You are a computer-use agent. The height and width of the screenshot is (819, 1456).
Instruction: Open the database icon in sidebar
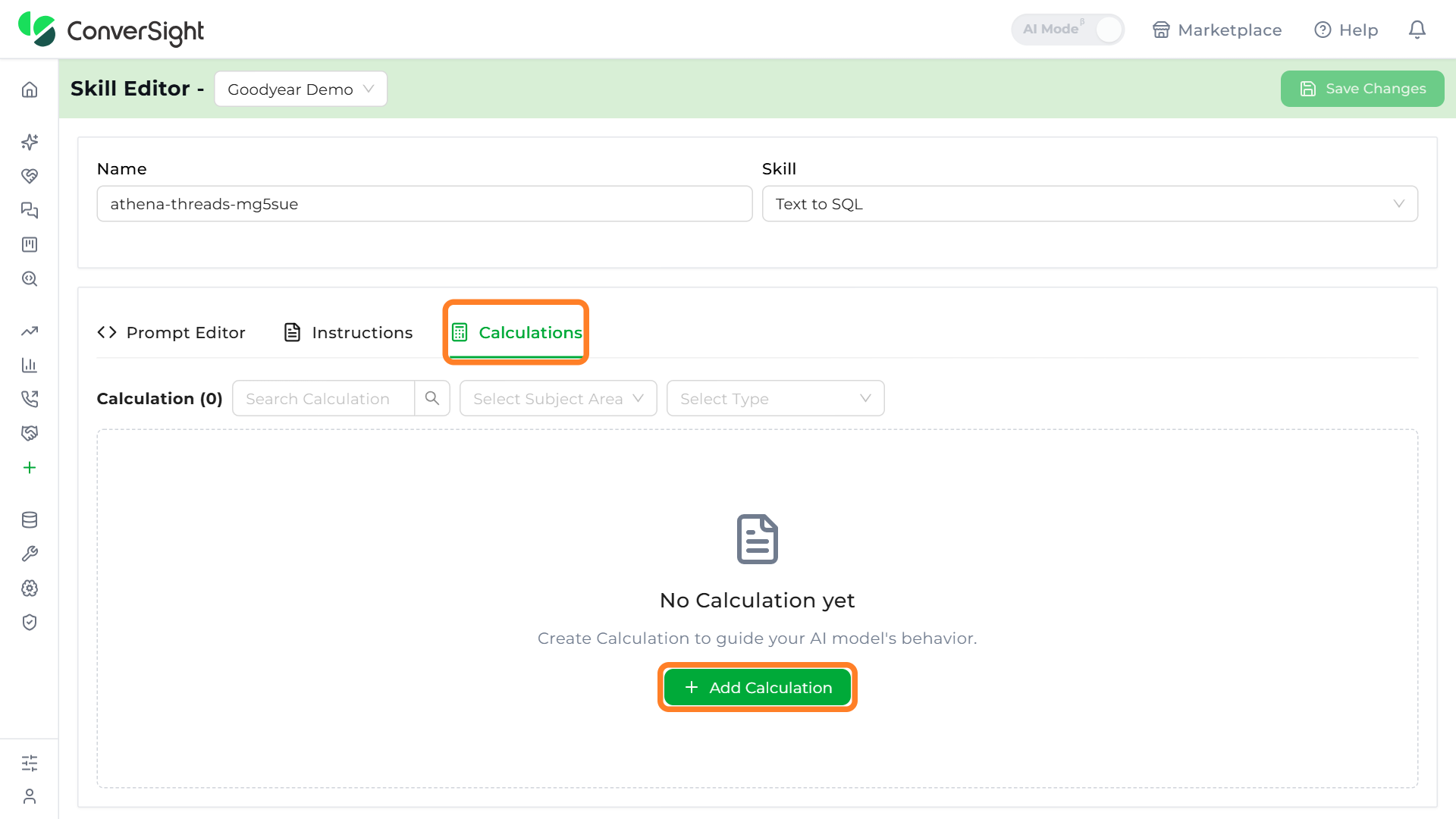pyautogui.click(x=30, y=519)
